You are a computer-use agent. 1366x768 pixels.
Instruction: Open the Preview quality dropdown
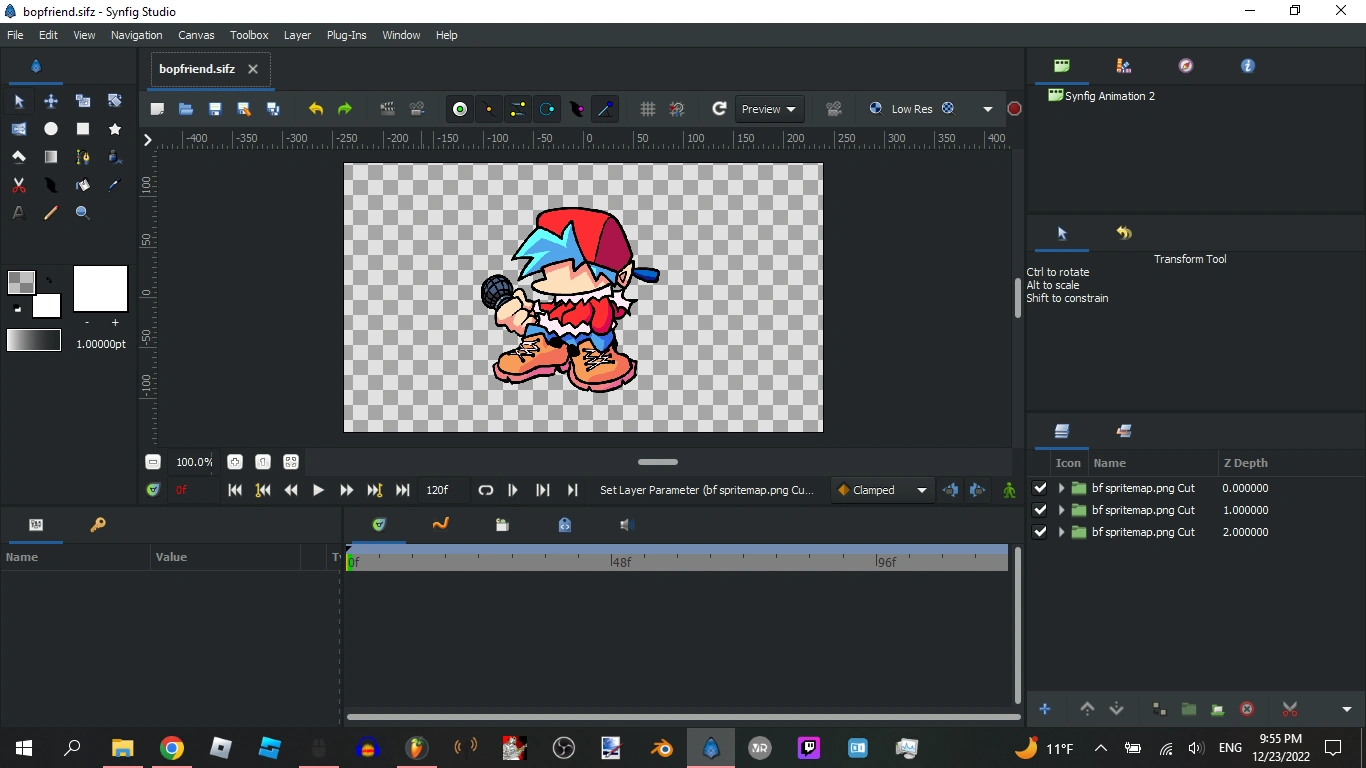tap(768, 109)
